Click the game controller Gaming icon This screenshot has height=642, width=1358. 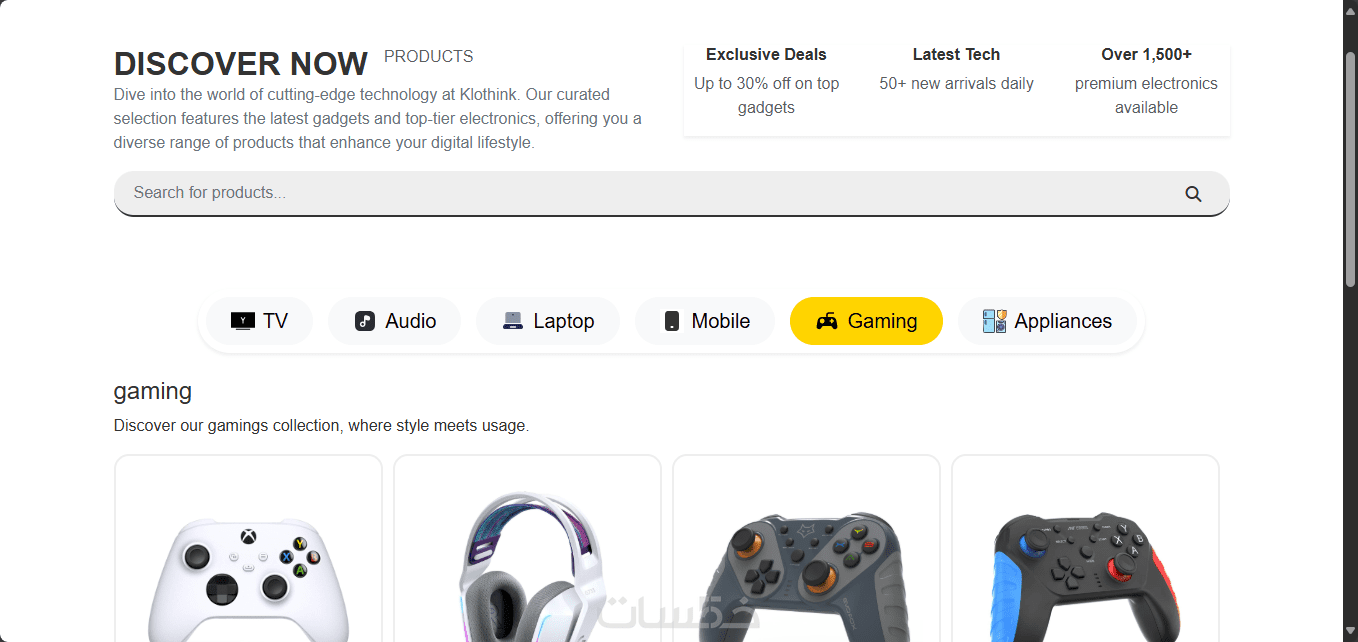tap(827, 321)
